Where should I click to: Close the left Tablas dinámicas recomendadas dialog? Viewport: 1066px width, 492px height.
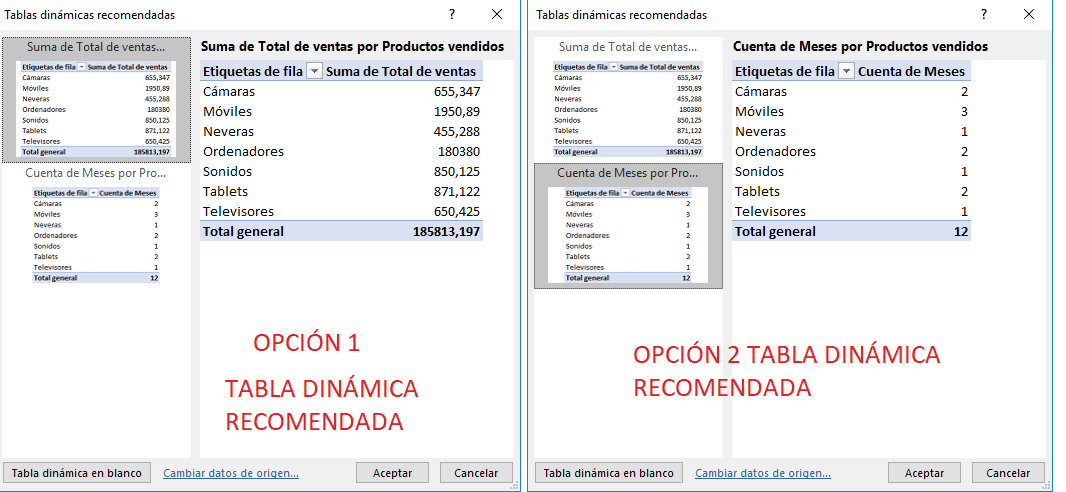497,14
